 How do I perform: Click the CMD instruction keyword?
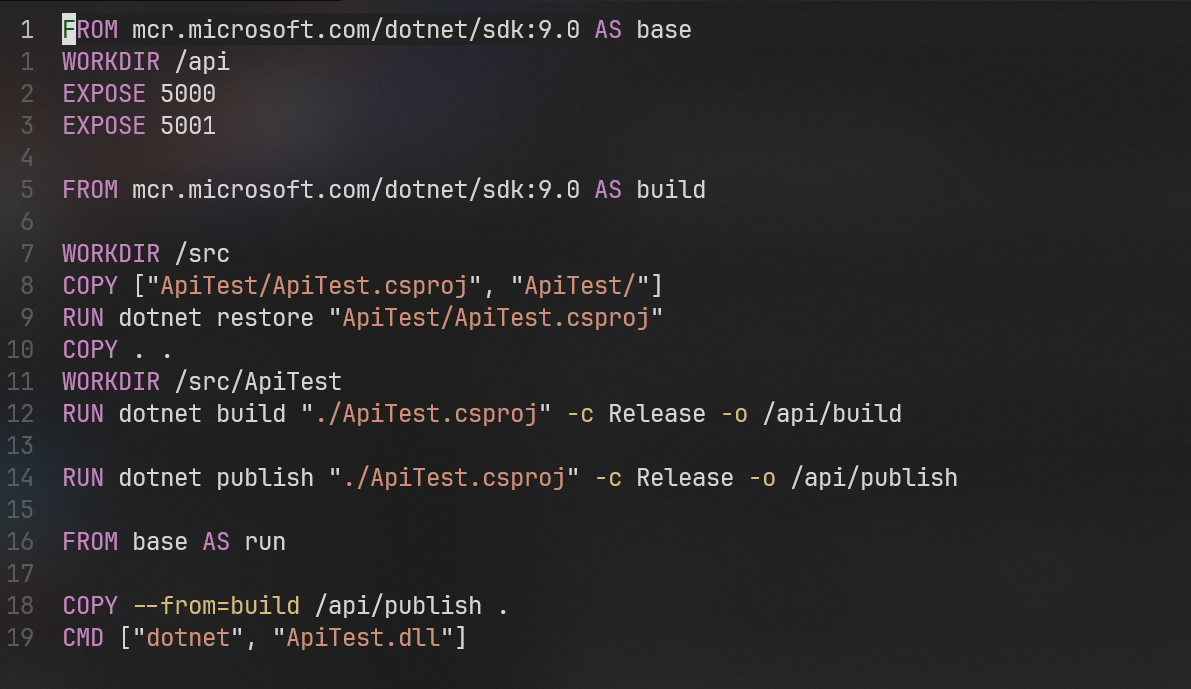pyautogui.click(x=83, y=638)
